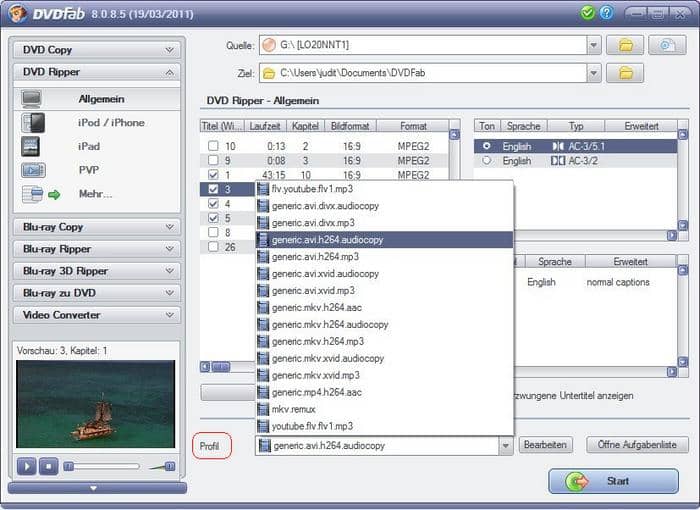Screen dimensions: 700x510
Task: Click the green checkmark status icon
Action: pos(588,13)
